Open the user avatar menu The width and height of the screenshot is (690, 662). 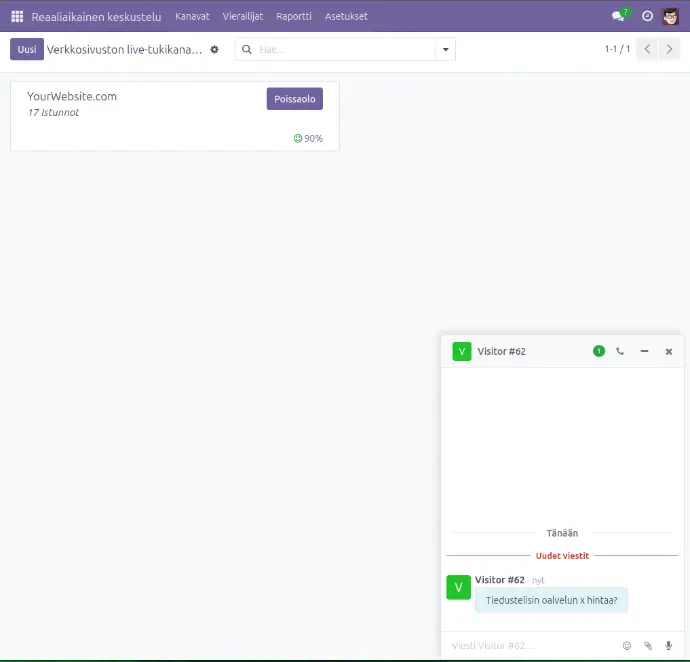671,16
